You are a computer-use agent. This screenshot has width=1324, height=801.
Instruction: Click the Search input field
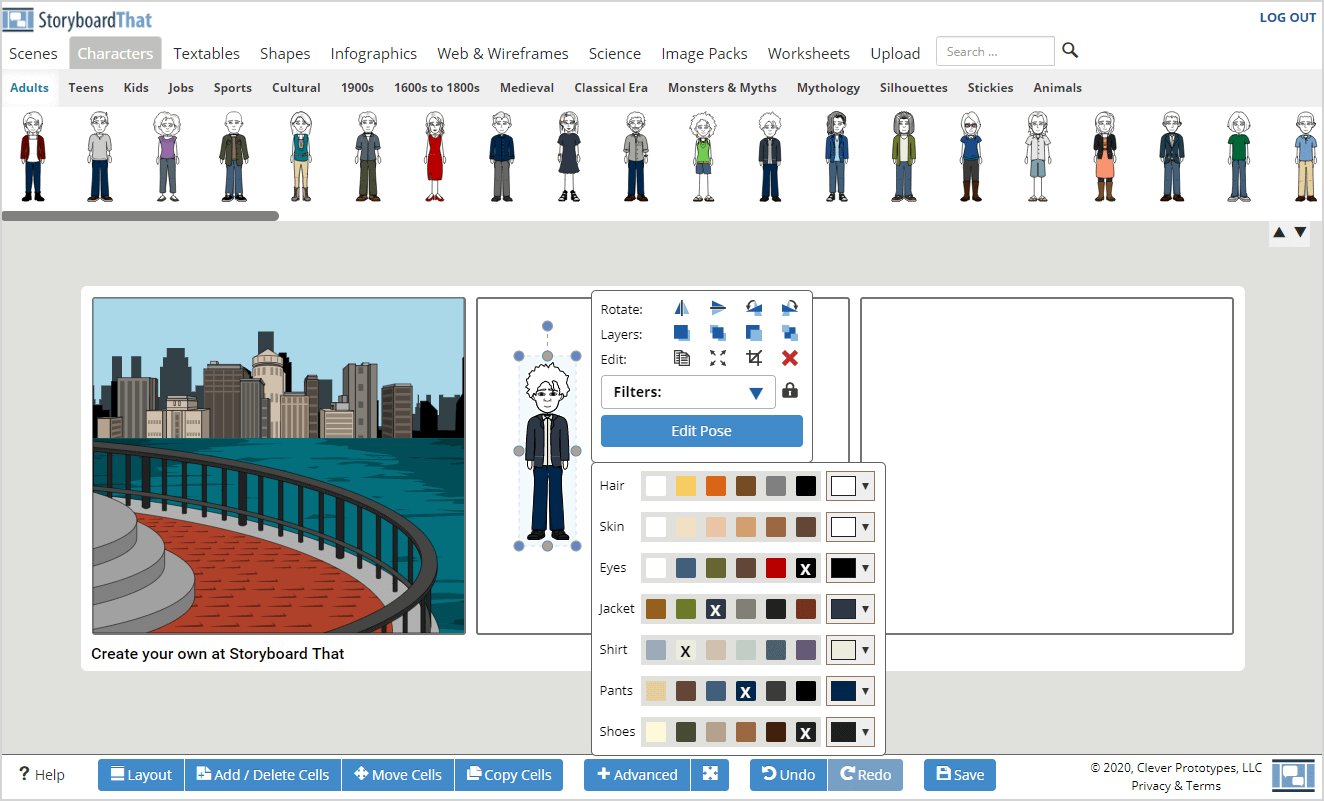coord(994,52)
